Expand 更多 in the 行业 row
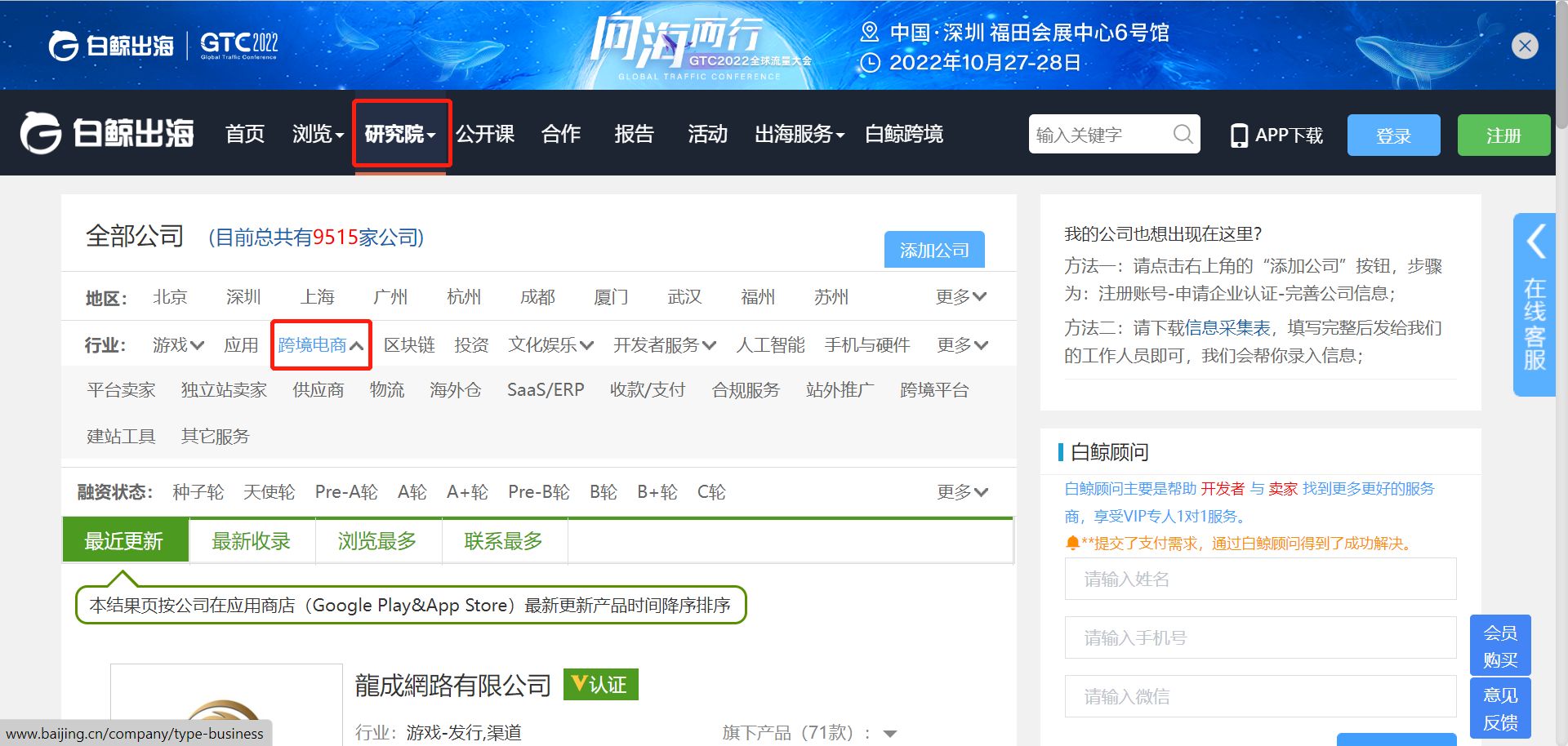Viewport: 1568px width, 746px height. [x=962, y=345]
